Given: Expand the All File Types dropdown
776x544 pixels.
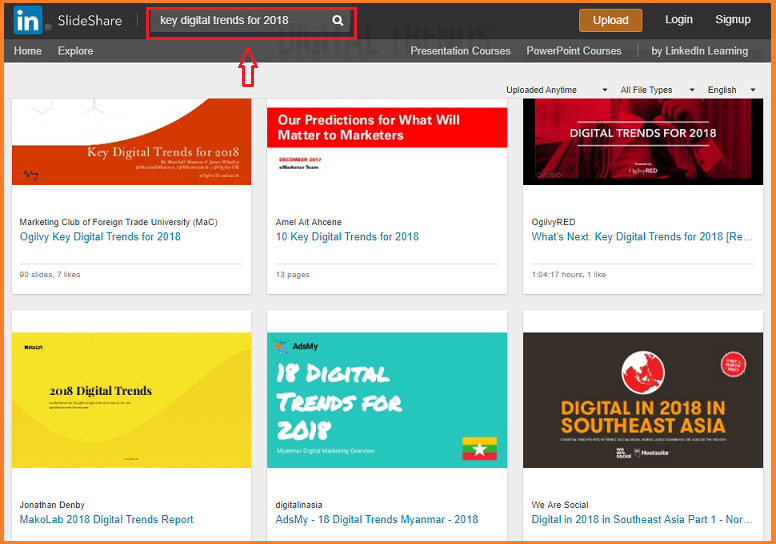Looking at the screenshot, I should tap(657, 90).
